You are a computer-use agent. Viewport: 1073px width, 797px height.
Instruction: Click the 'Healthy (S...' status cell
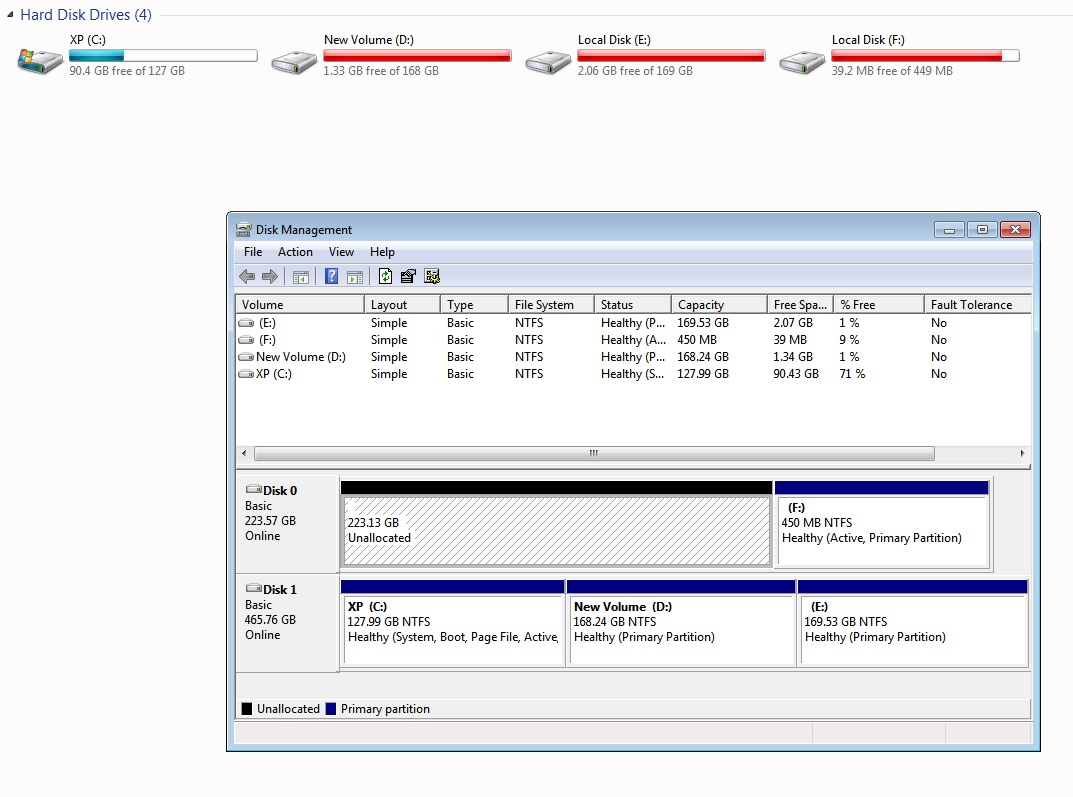(632, 374)
